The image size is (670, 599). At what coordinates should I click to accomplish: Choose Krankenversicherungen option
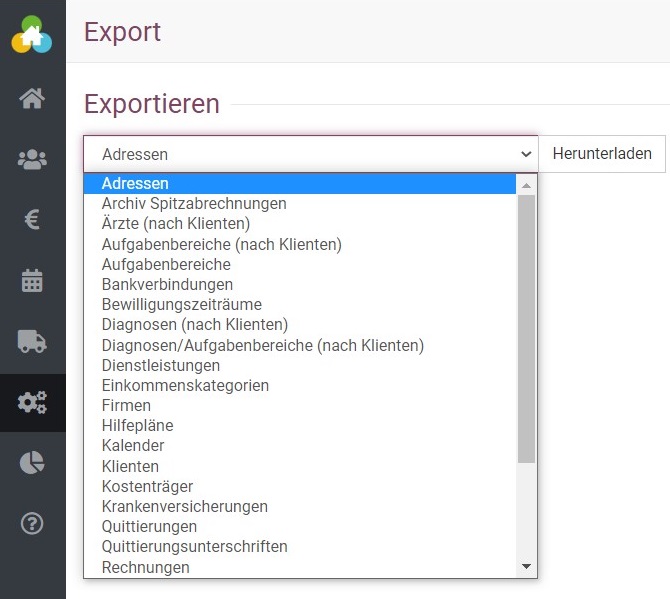pos(184,507)
